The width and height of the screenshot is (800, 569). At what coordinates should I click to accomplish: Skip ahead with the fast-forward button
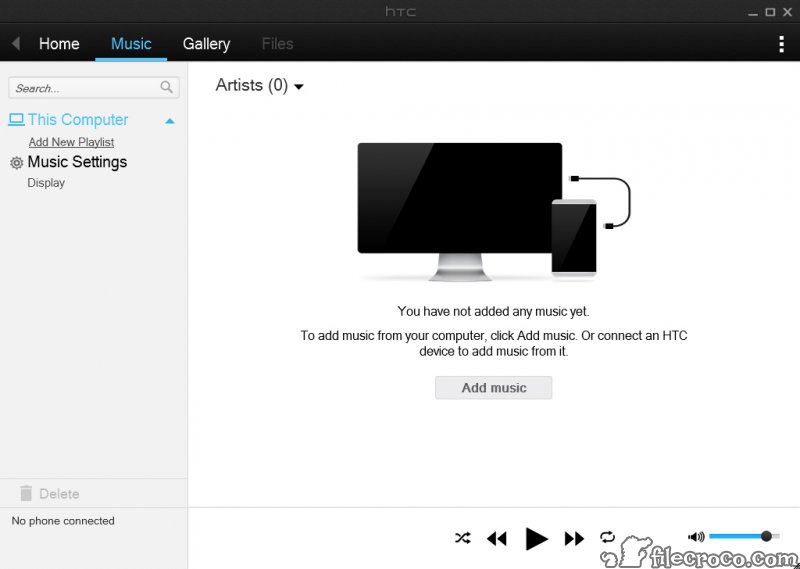click(x=574, y=538)
